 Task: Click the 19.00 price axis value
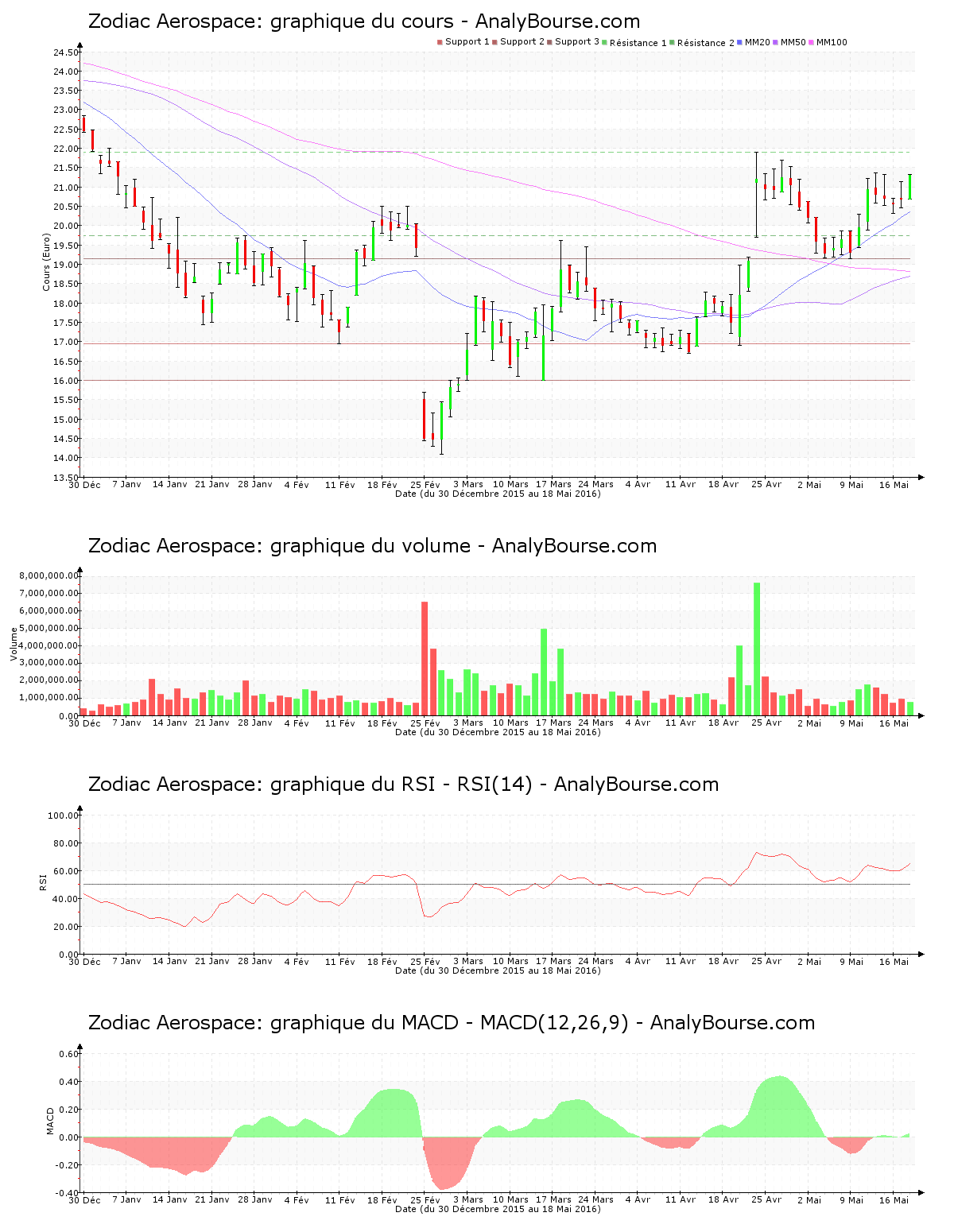point(66,265)
